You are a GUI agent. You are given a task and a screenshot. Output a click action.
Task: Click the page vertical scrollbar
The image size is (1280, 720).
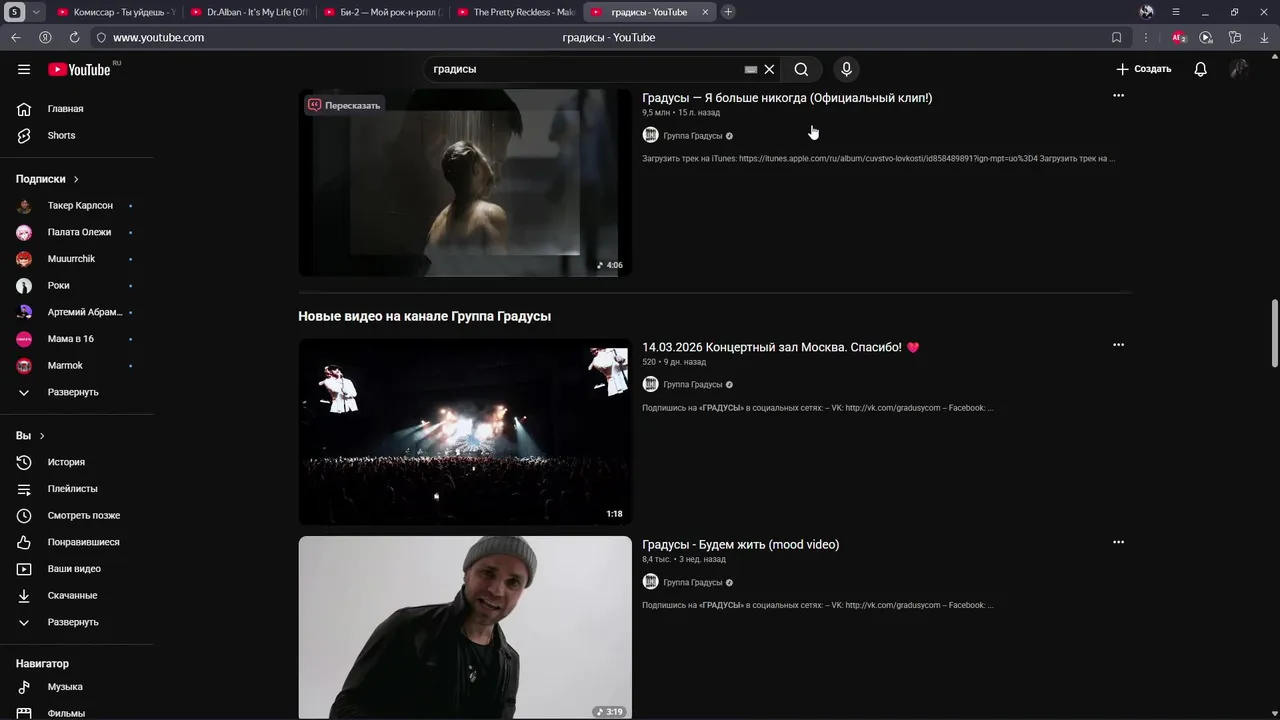tap(1274, 333)
